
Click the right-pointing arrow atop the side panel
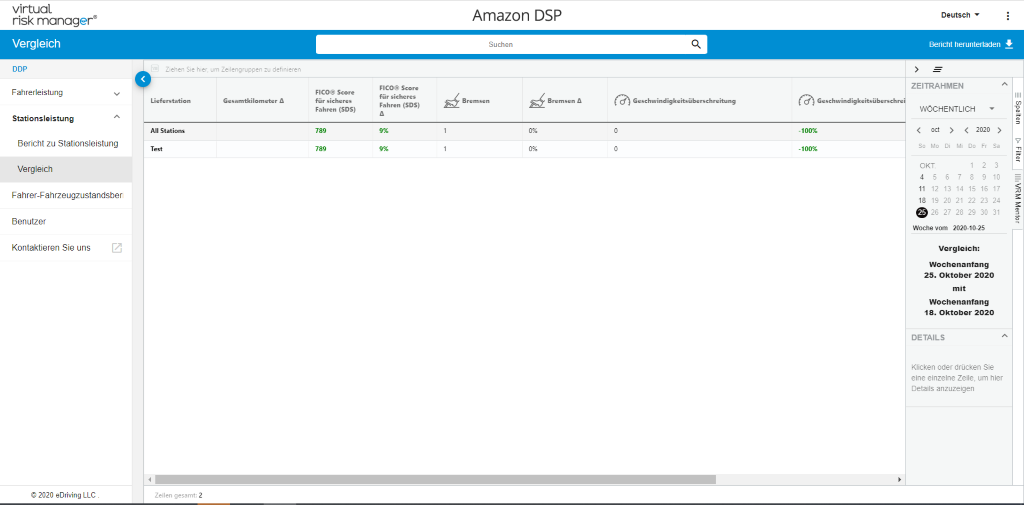[916, 69]
